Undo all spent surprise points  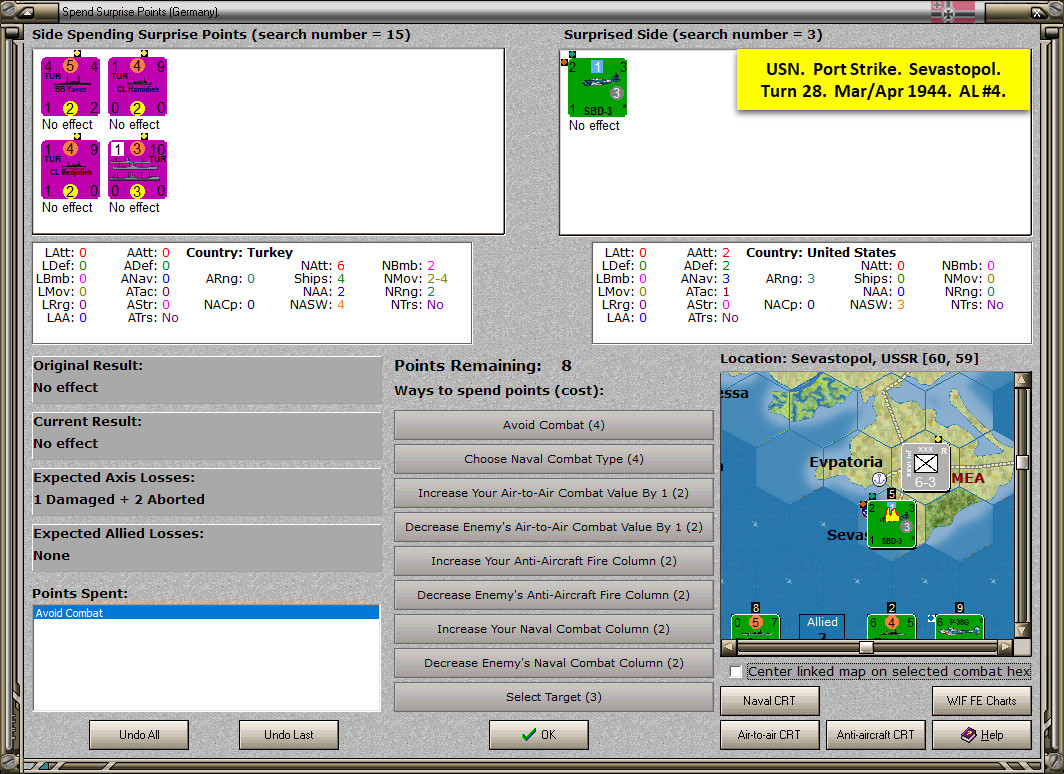[139, 735]
